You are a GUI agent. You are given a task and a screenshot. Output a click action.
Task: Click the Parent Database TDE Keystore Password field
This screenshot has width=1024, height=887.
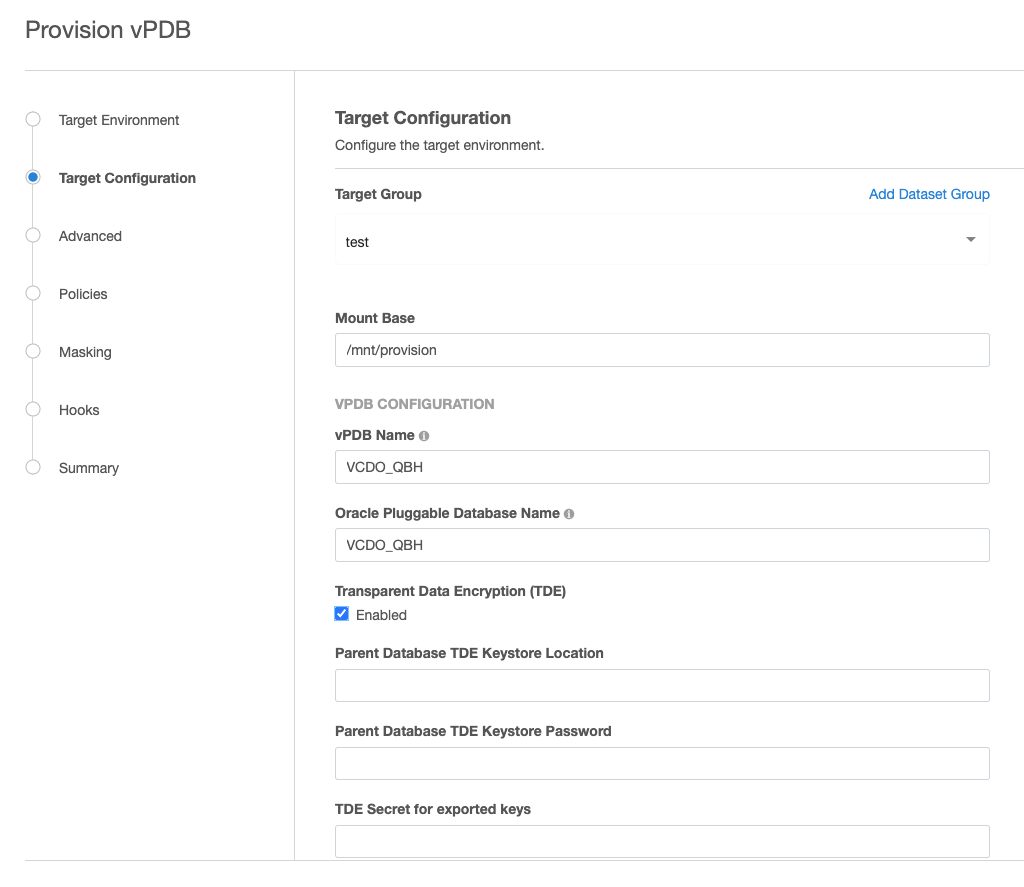pos(661,763)
